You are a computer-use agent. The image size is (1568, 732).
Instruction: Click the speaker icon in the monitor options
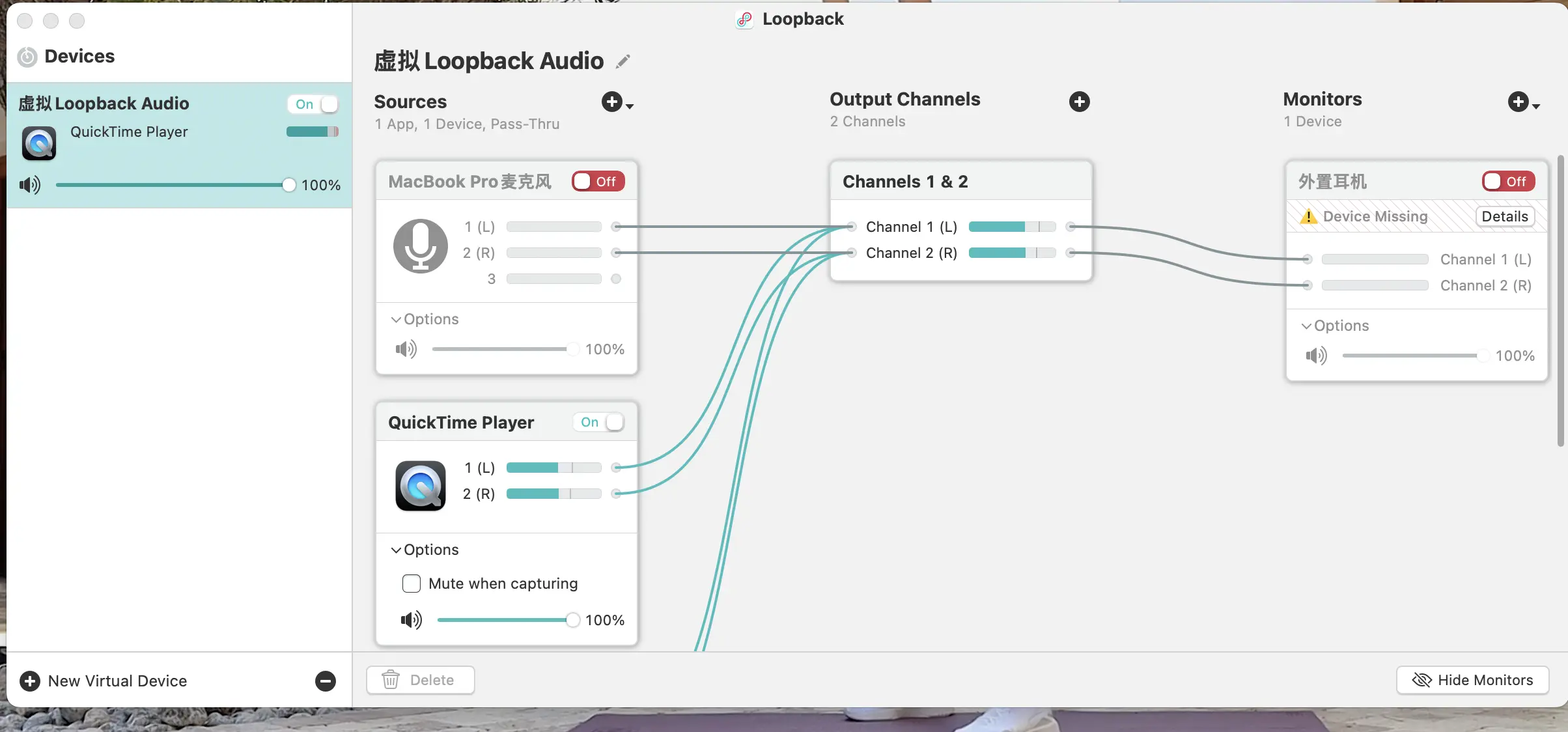pos(1316,356)
